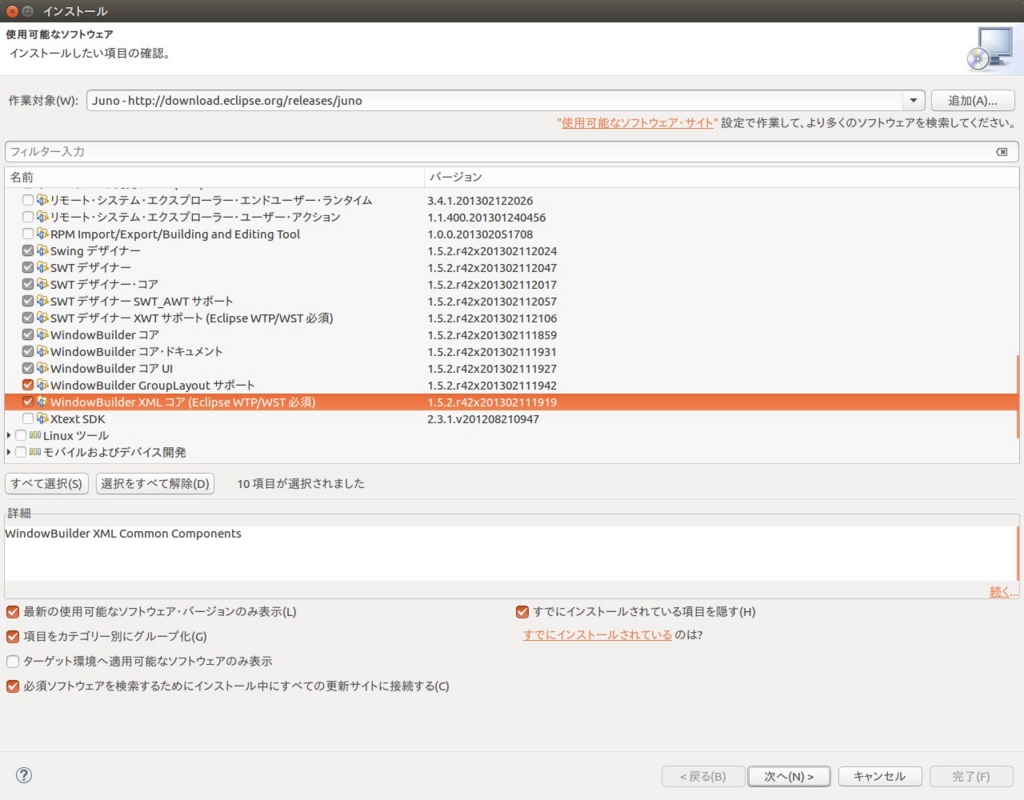Click 選択をすべて解除(D) button

point(155,483)
